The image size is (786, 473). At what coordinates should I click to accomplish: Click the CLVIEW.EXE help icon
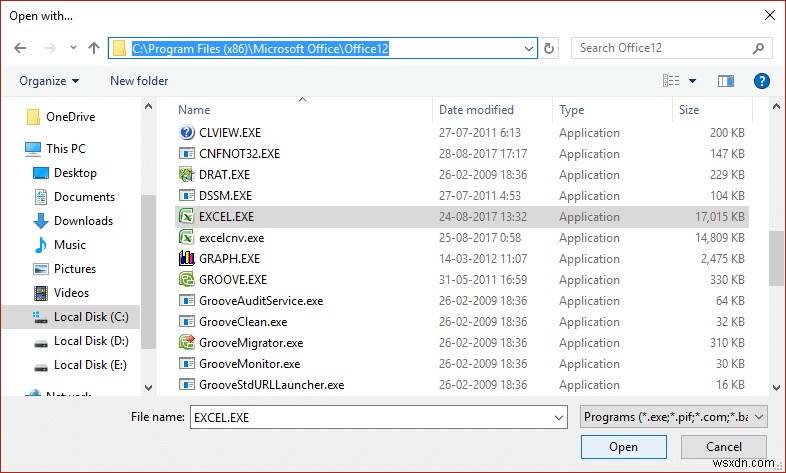click(186, 132)
